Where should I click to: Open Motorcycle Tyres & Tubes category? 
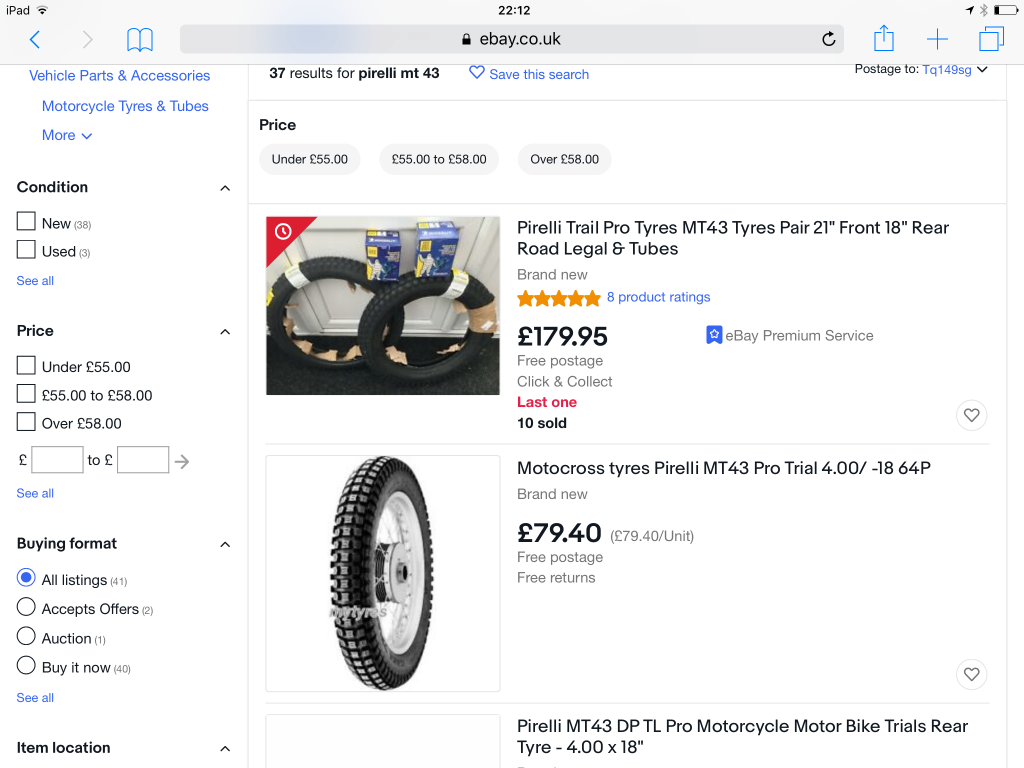pyautogui.click(x=125, y=106)
